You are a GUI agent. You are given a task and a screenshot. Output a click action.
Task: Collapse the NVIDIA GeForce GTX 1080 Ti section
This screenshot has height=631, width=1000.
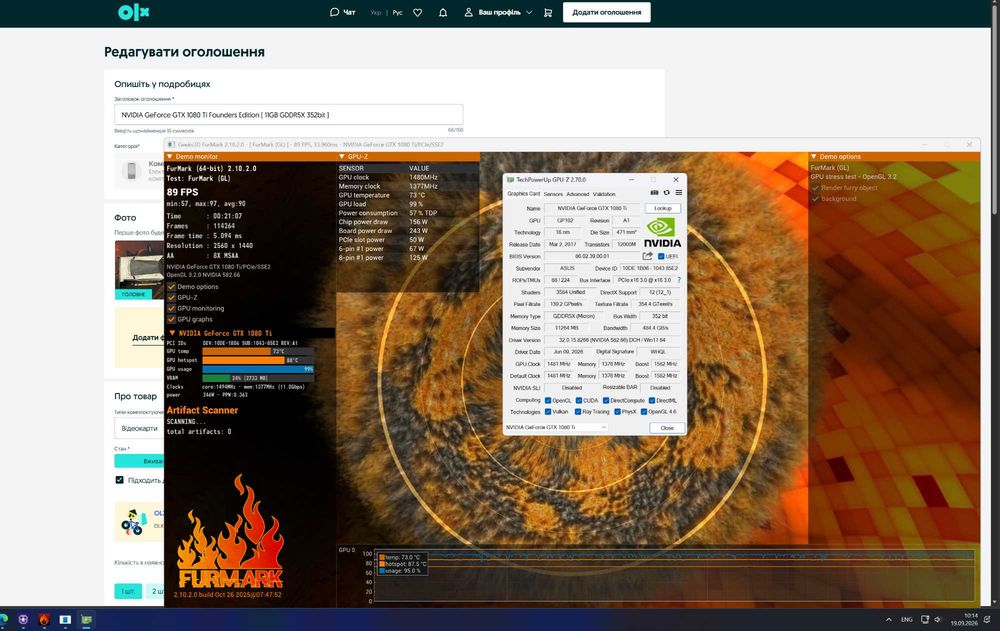[172, 333]
